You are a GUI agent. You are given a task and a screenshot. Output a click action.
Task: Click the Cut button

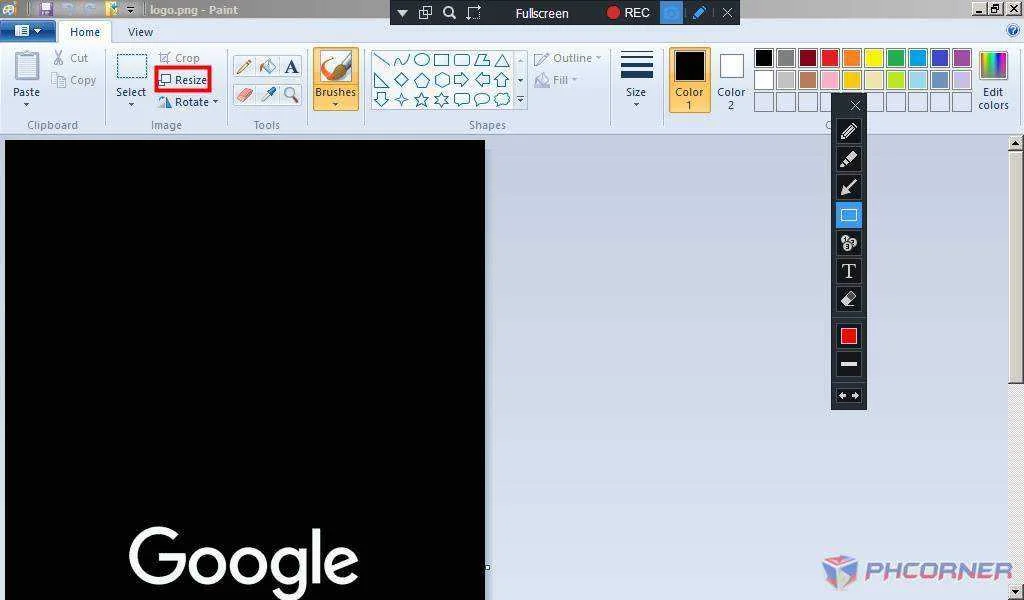71,58
